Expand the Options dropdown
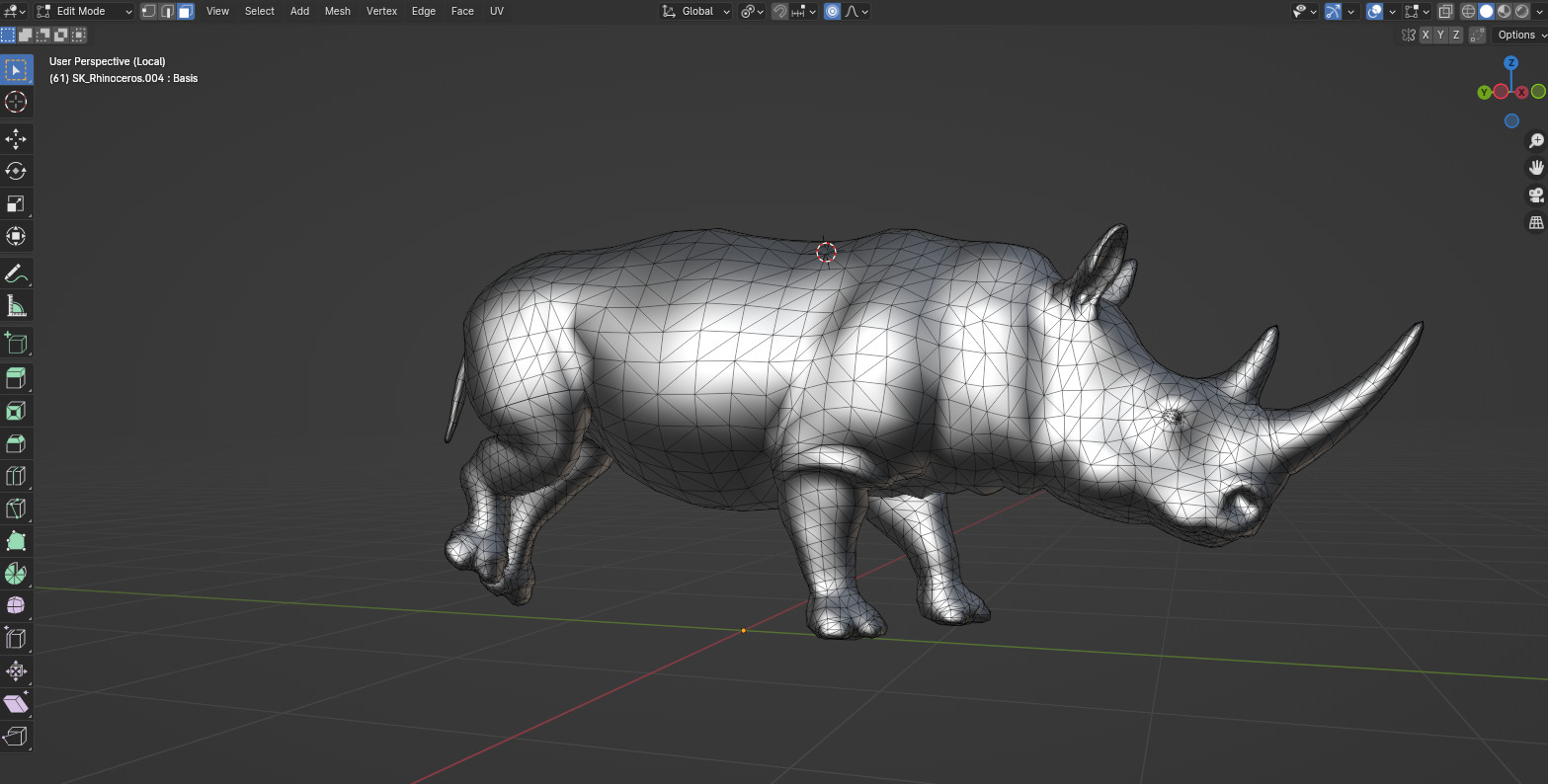 click(1519, 35)
